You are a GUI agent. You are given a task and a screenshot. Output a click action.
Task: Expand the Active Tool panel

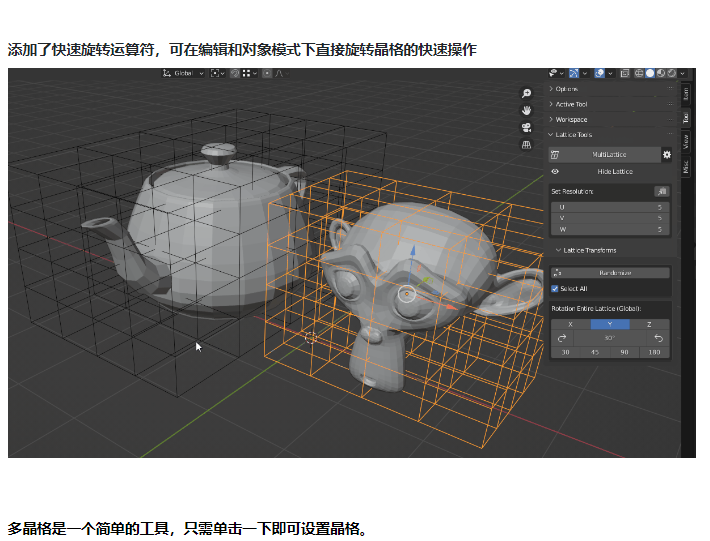(551, 104)
